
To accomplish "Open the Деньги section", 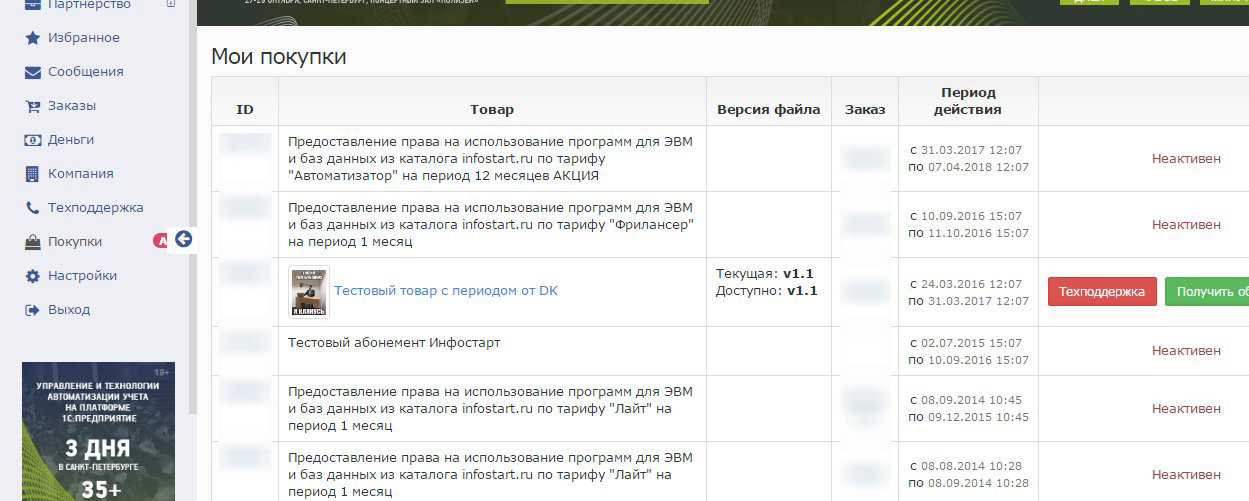I will coord(71,140).
